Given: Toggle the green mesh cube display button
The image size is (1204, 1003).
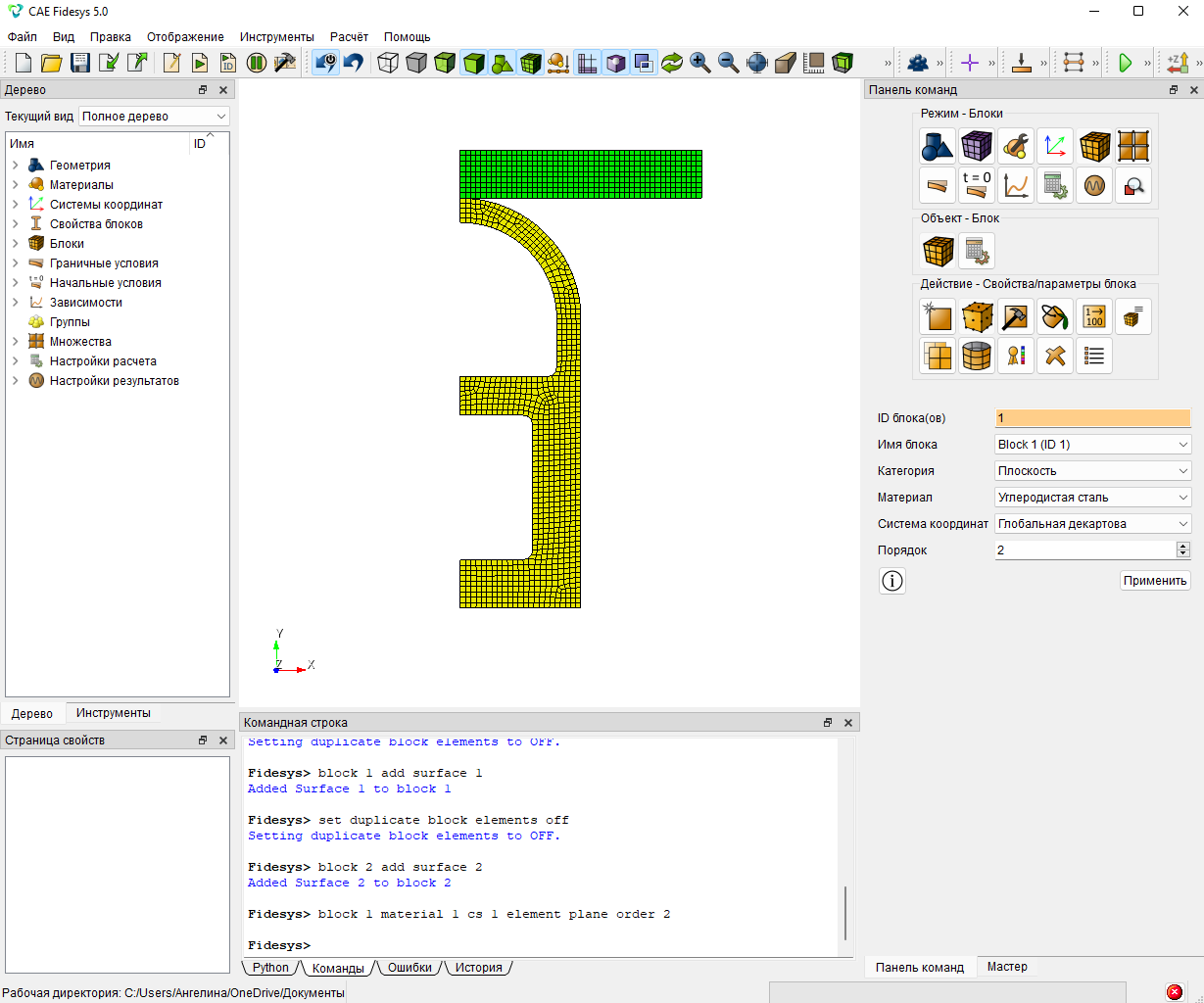Looking at the screenshot, I should (x=531, y=63).
